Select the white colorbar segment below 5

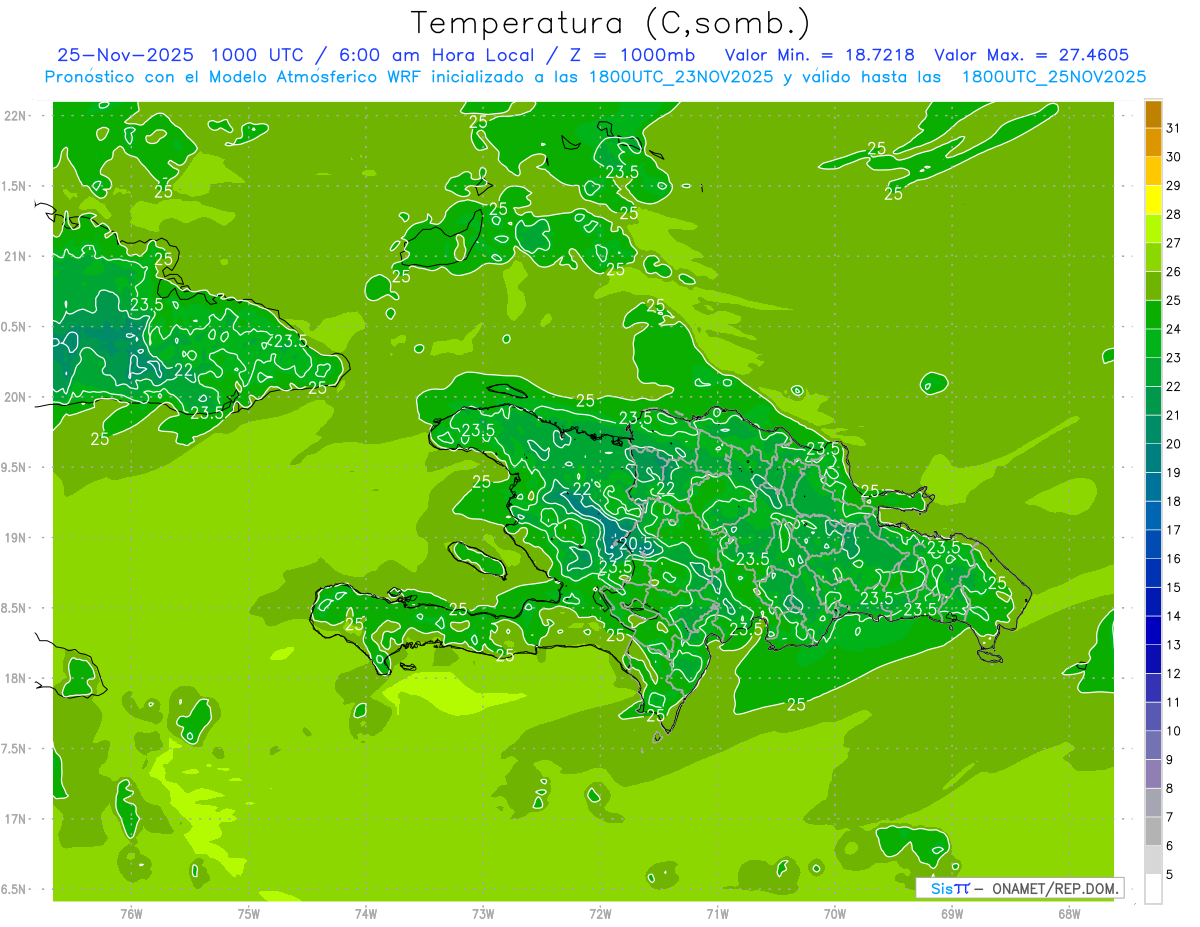tap(1153, 889)
